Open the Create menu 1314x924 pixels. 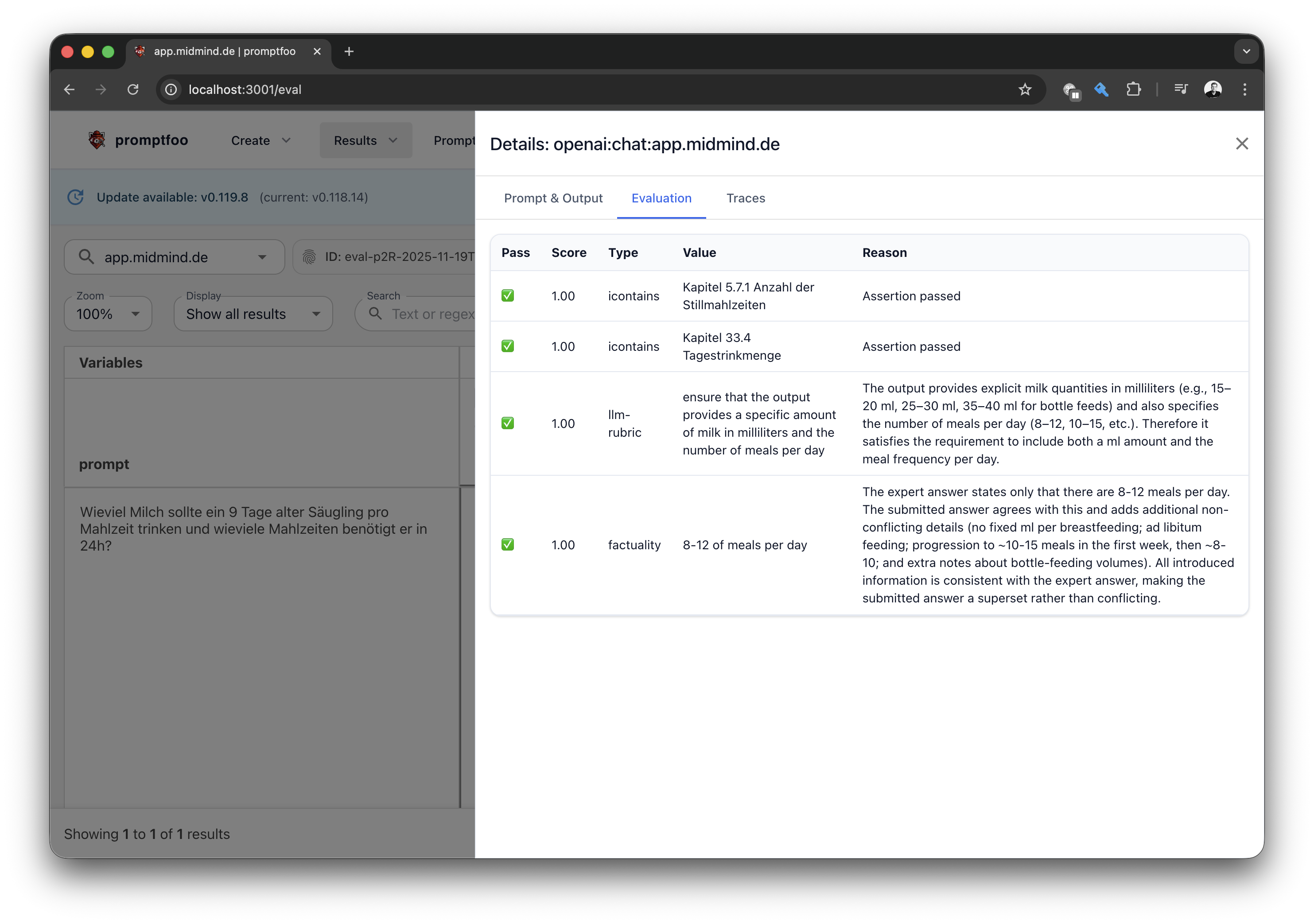tap(260, 141)
